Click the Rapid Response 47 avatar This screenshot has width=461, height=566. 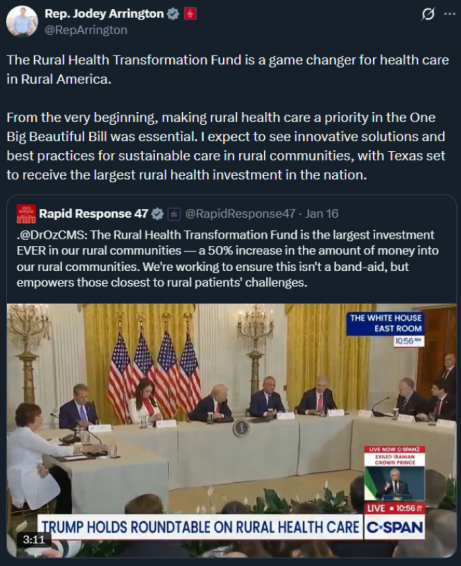pyautogui.click(x=26, y=214)
